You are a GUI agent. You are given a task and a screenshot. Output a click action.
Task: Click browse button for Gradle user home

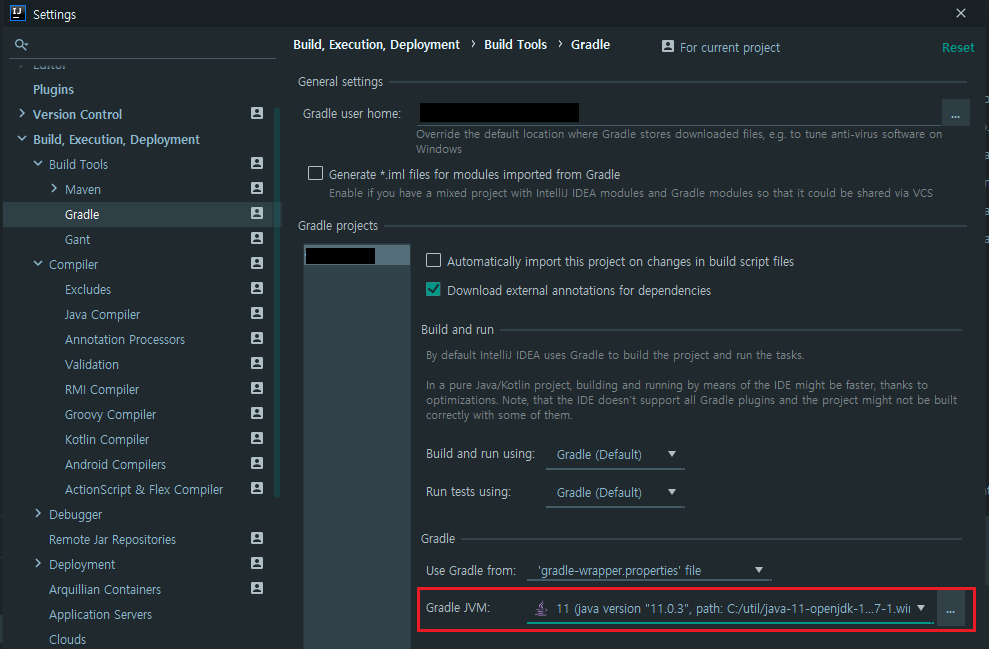click(x=956, y=114)
